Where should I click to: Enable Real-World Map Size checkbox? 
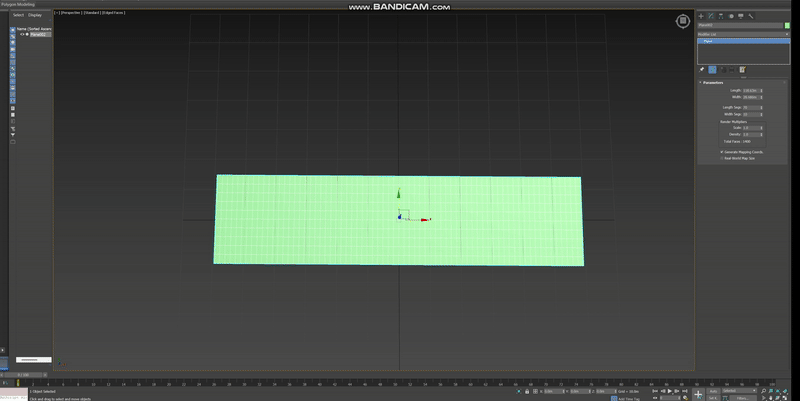(x=721, y=158)
